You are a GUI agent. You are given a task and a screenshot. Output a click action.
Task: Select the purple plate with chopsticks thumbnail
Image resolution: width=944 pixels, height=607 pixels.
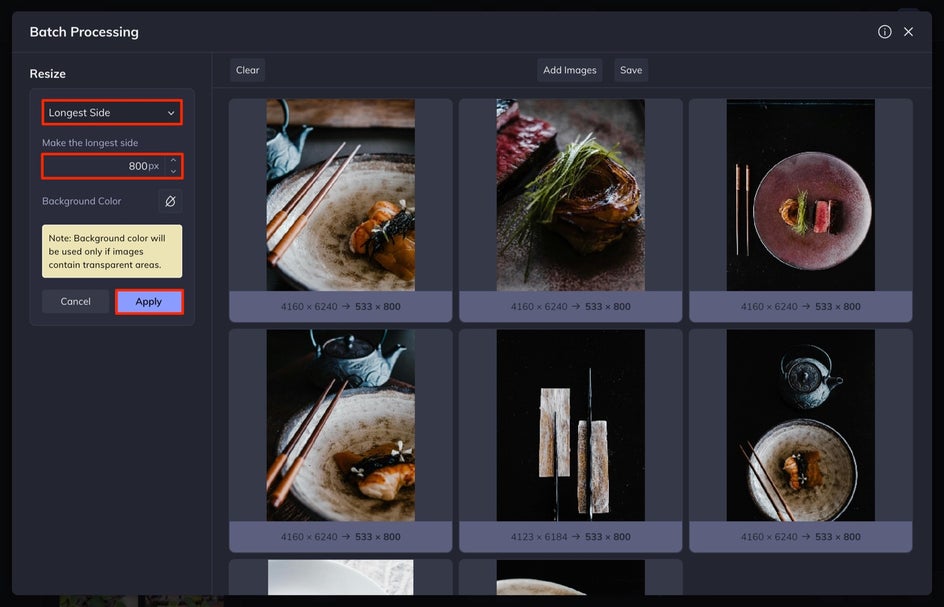coord(801,195)
